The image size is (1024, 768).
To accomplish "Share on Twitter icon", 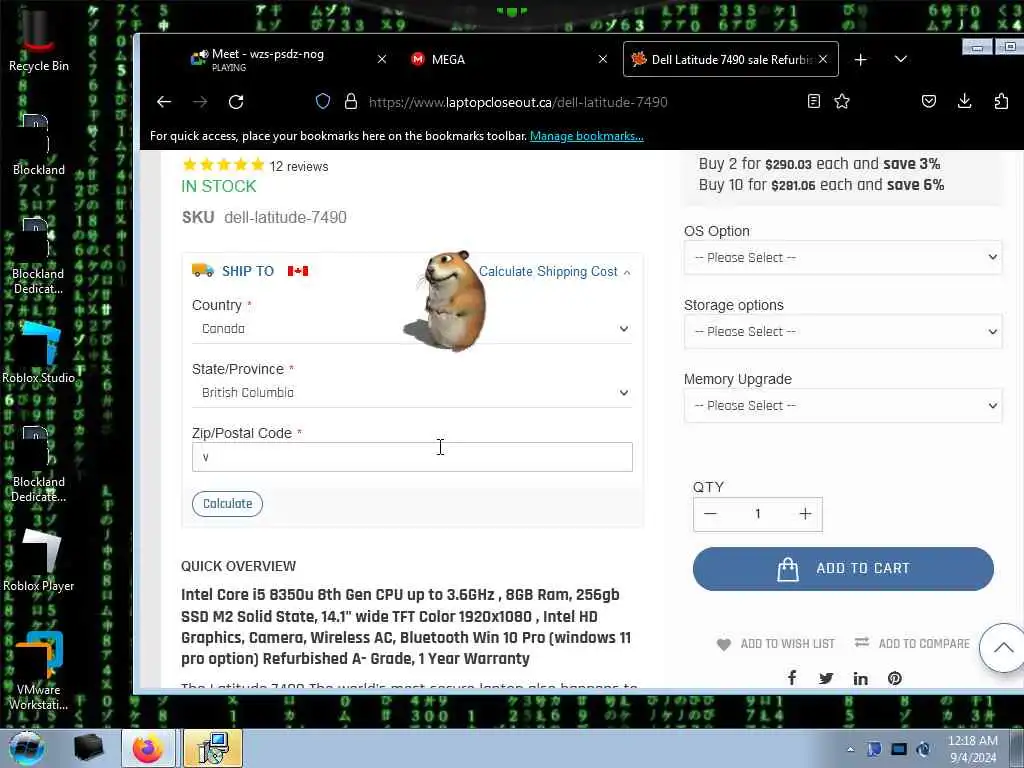I will [x=826, y=678].
